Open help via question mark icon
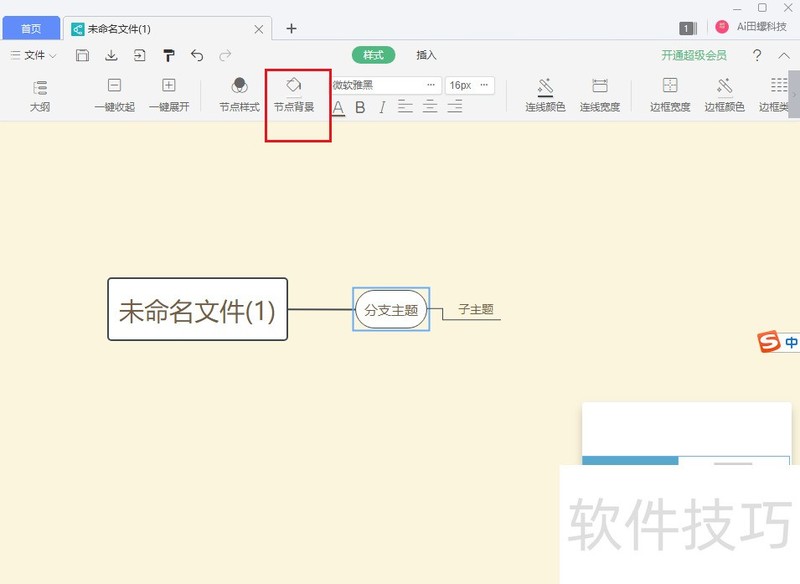 (757, 55)
